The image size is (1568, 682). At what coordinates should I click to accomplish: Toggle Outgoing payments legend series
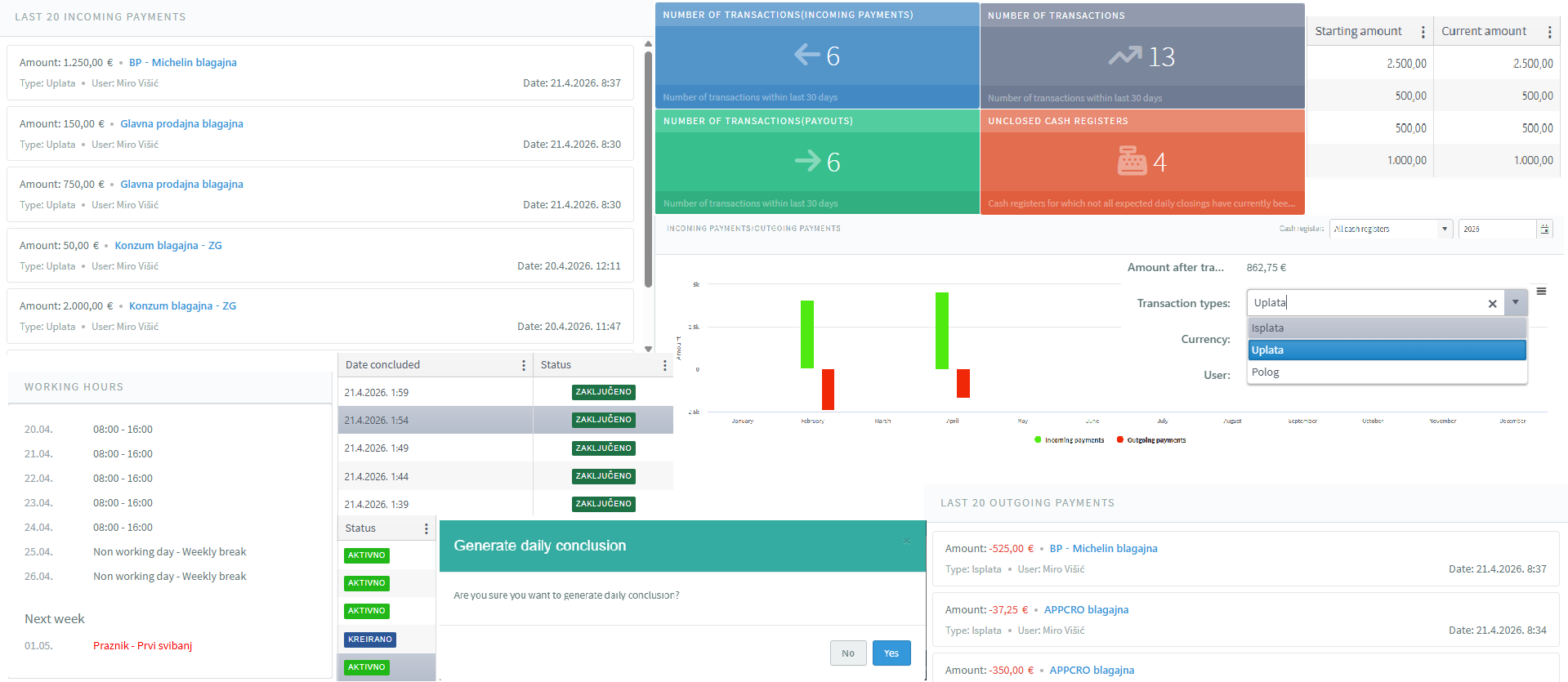pos(1151,440)
